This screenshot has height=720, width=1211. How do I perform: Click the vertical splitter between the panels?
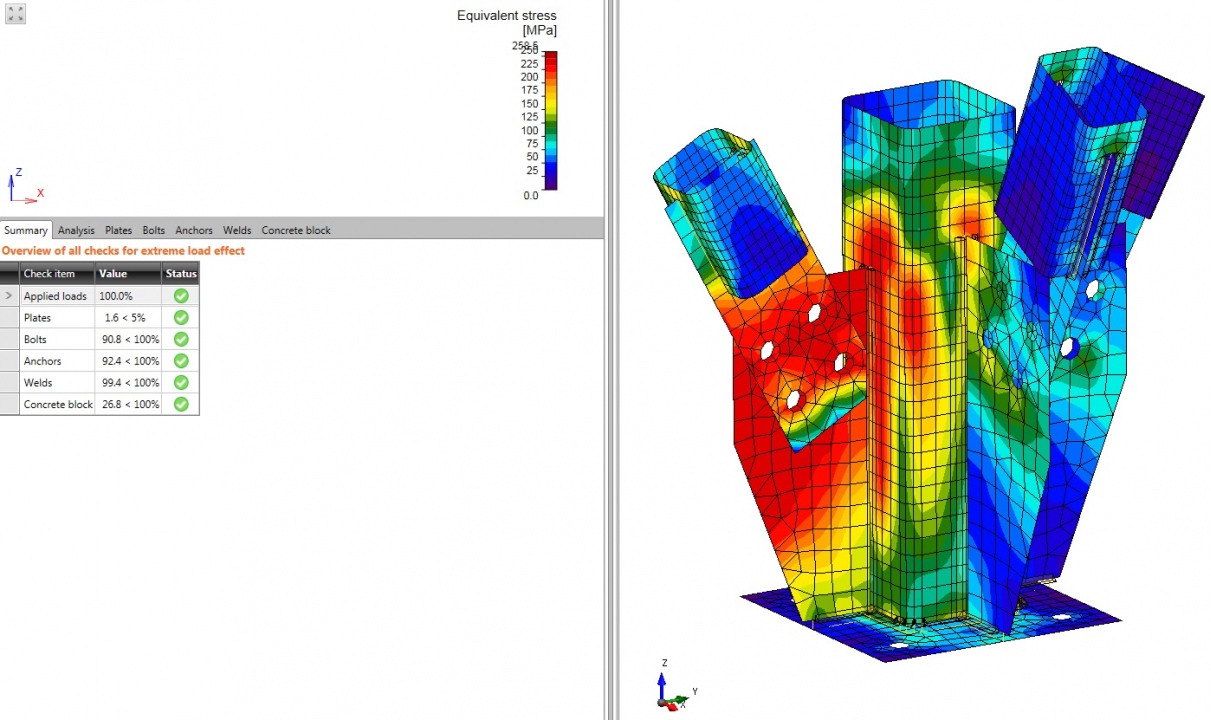coord(611,360)
